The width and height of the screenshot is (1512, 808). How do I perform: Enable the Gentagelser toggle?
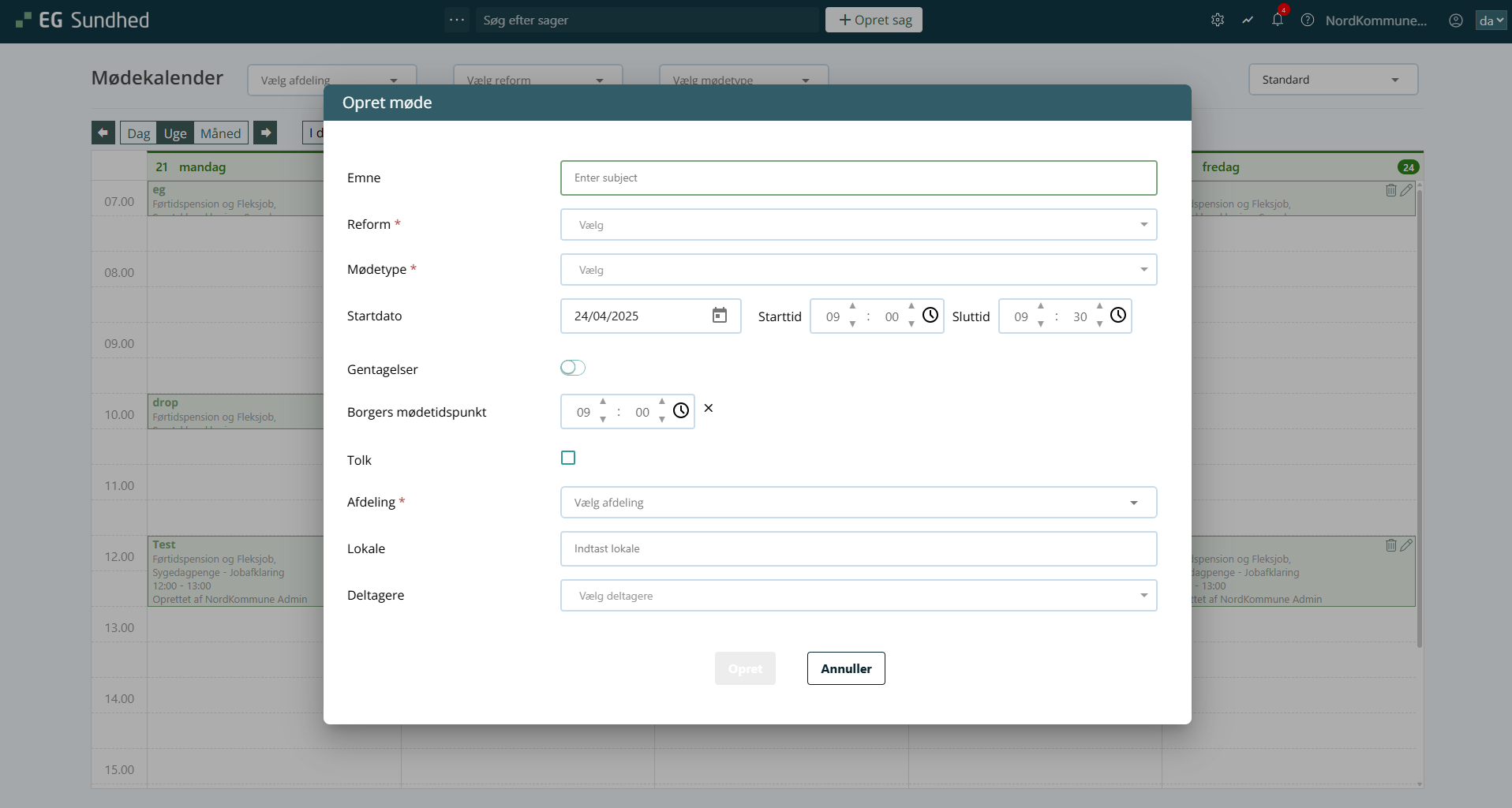click(x=573, y=368)
